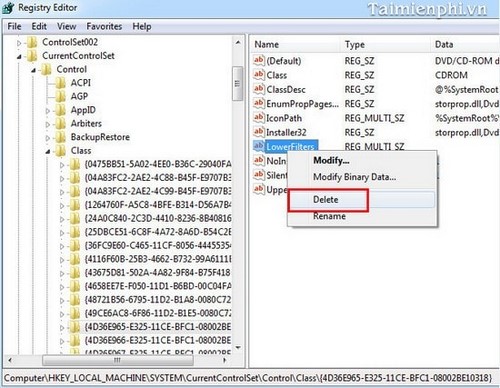
Task: Expand the ControlSet002 tree node
Action: click(19, 43)
